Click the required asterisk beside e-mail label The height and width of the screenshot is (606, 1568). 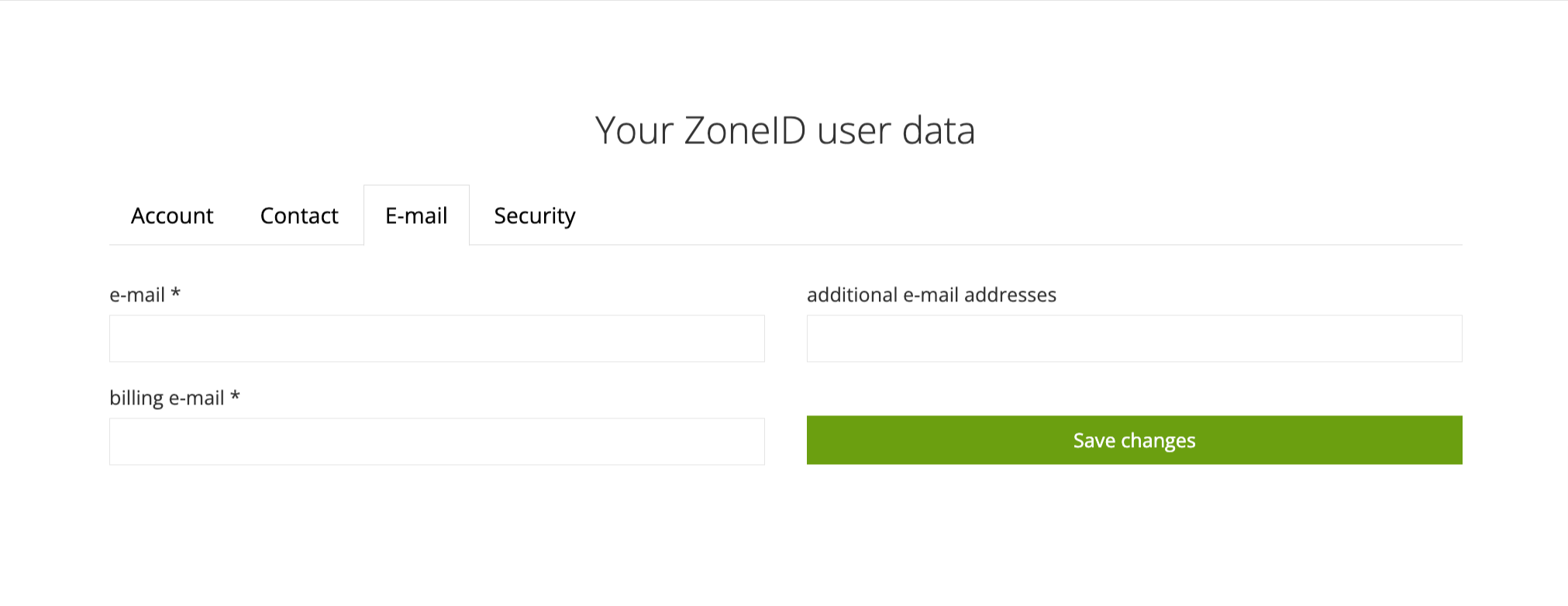(x=176, y=292)
